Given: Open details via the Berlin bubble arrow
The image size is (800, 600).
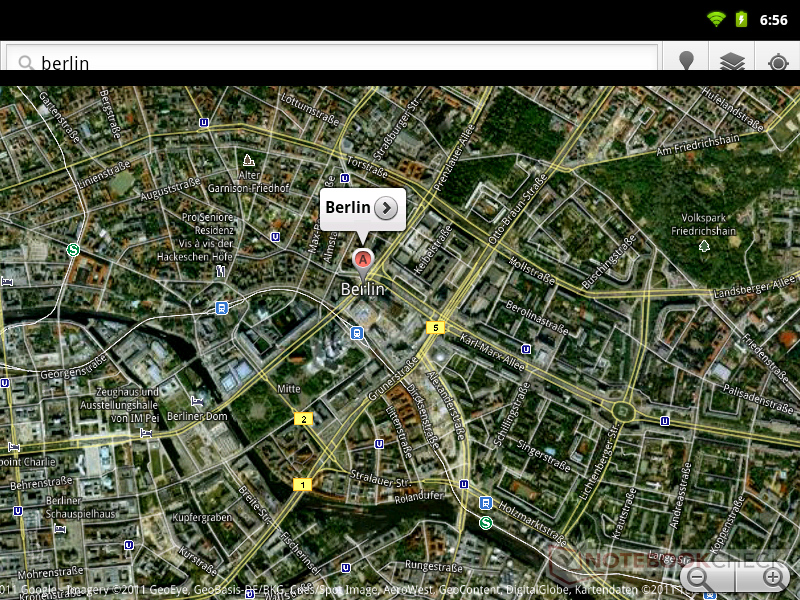Looking at the screenshot, I should [x=386, y=208].
